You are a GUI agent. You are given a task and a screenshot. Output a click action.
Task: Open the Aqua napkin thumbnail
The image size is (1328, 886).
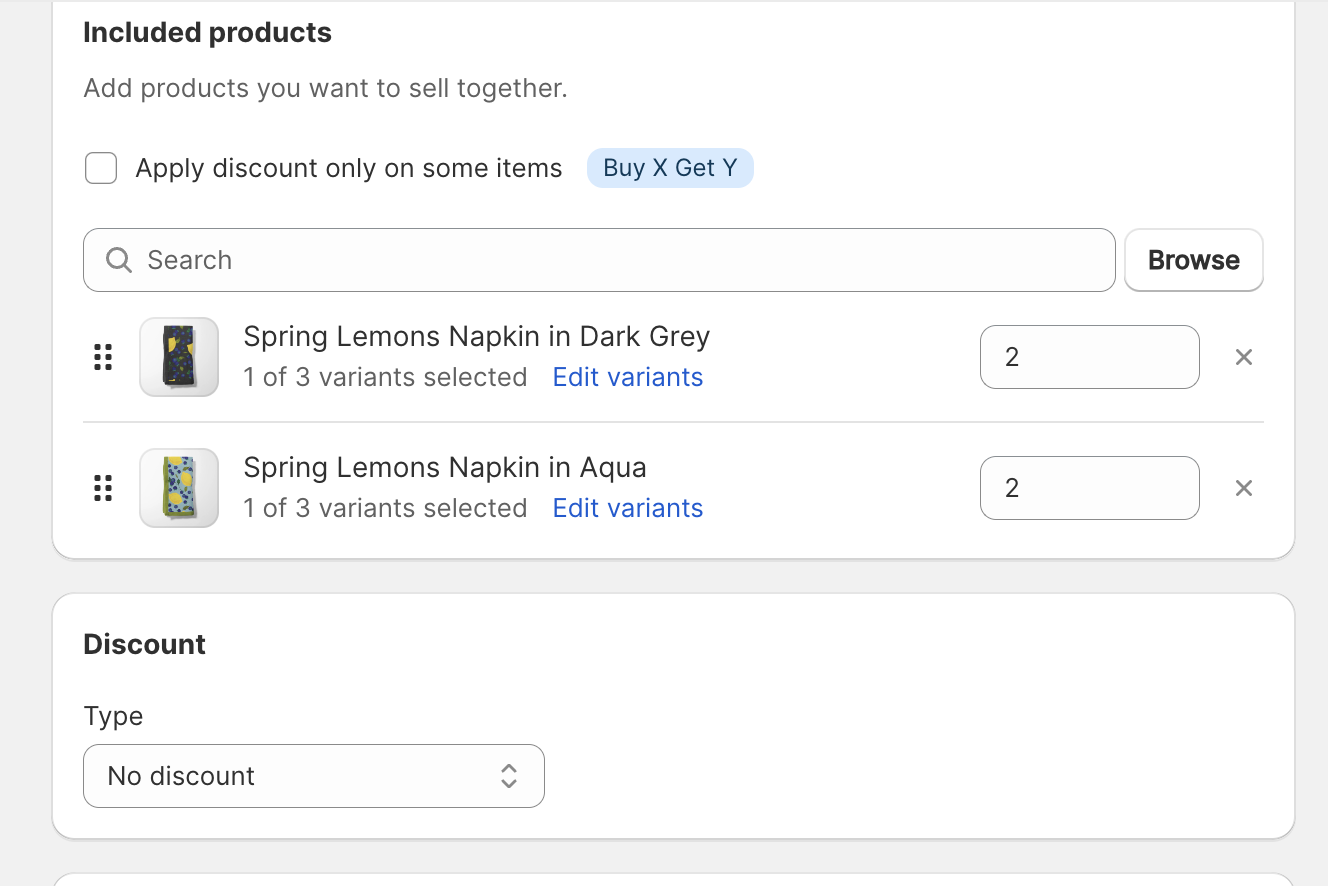(179, 488)
